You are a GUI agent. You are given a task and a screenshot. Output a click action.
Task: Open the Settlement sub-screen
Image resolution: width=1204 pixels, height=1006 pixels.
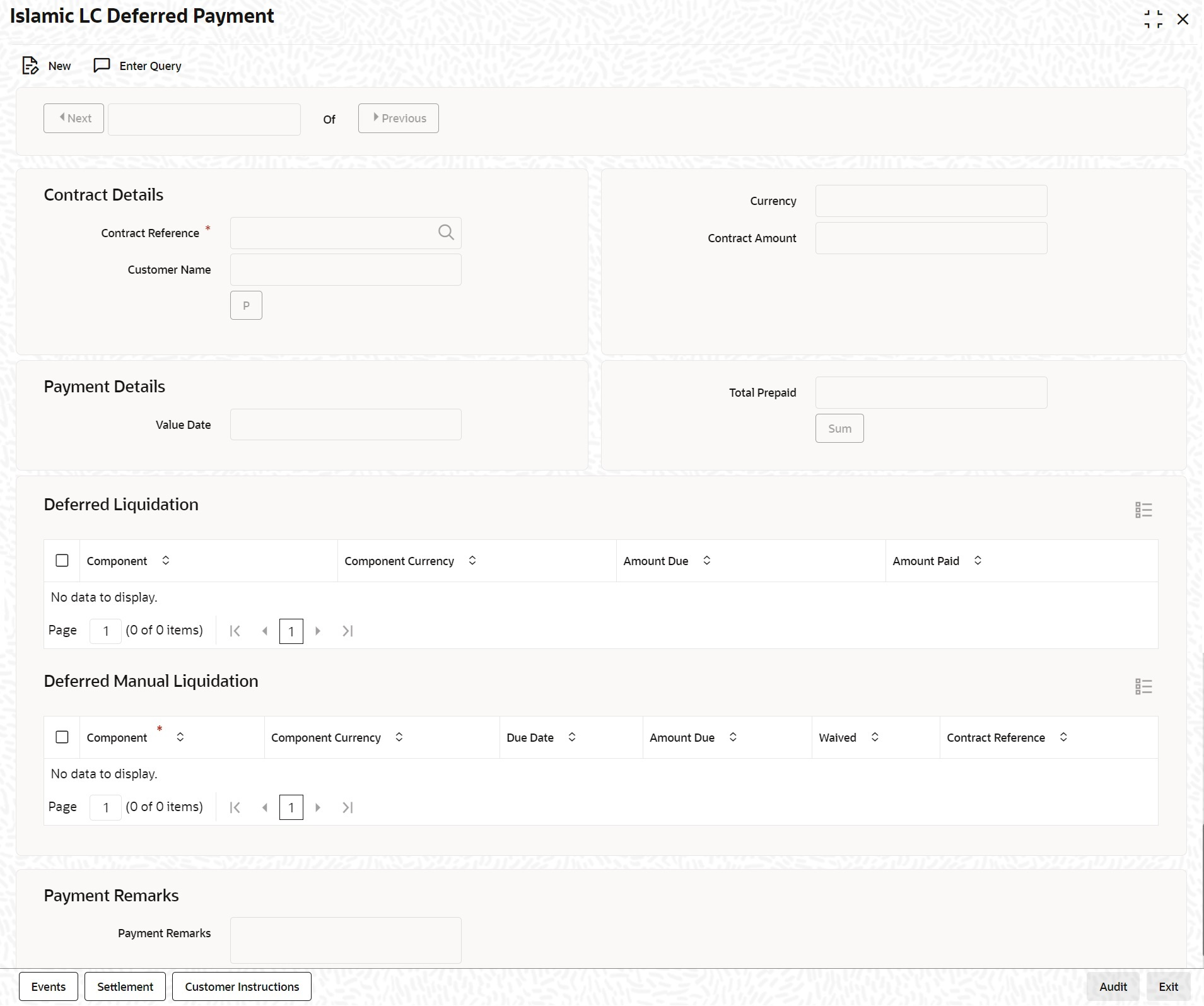coord(125,986)
